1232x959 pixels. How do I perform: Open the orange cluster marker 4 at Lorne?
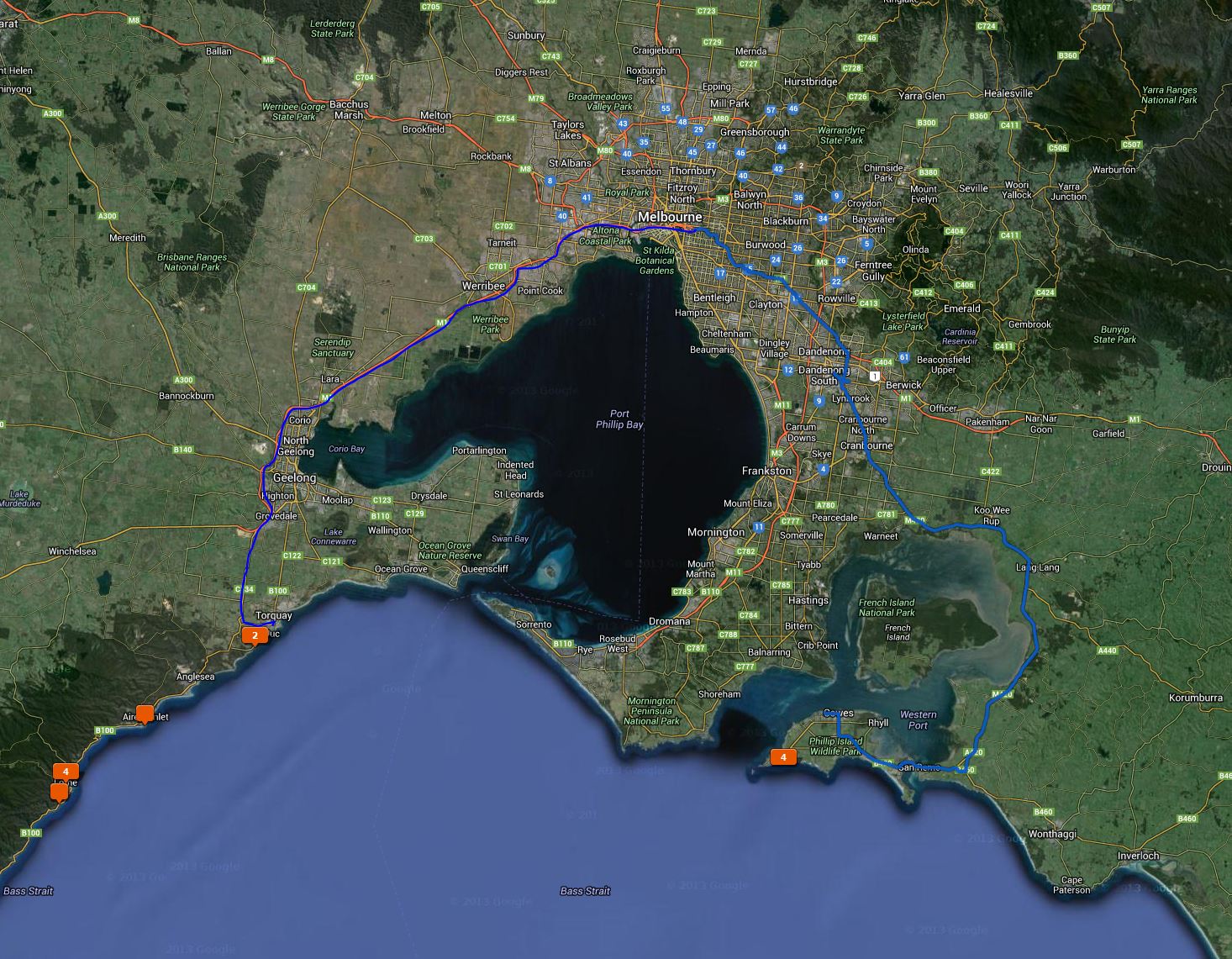point(66,771)
